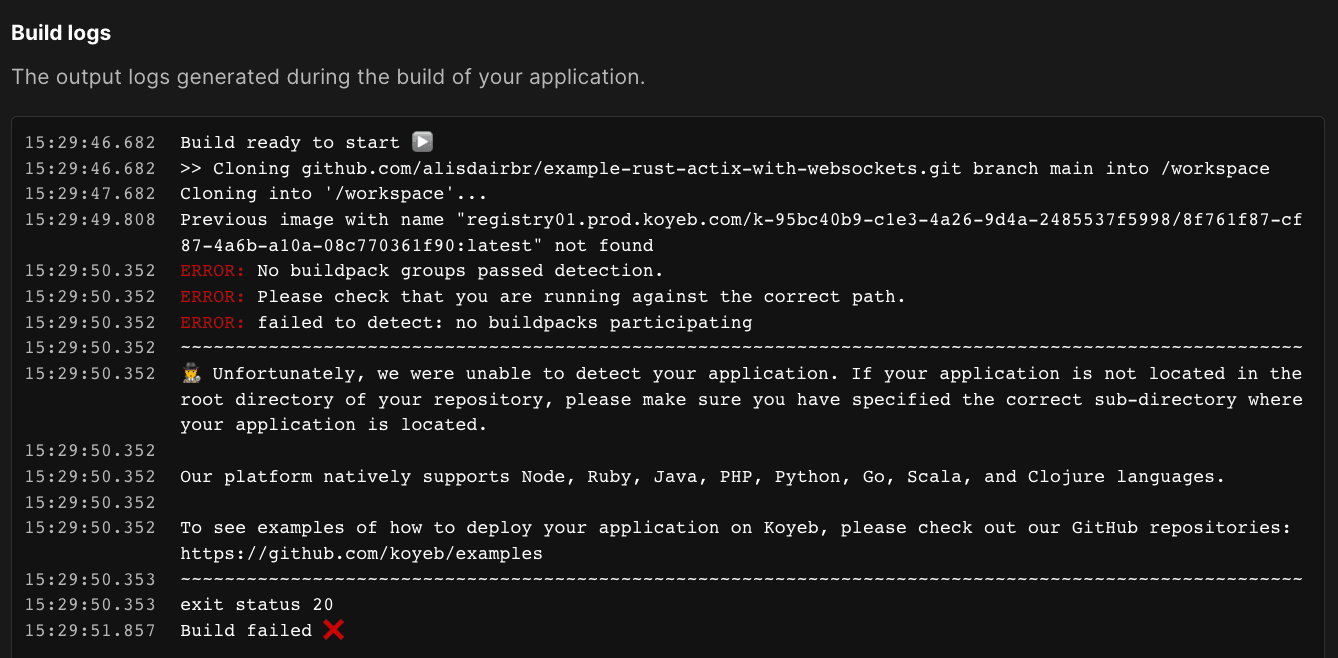Screen dimensions: 1338x658
Task: Click the detective emoji before "Unfortunately"
Action: click(x=192, y=374)
